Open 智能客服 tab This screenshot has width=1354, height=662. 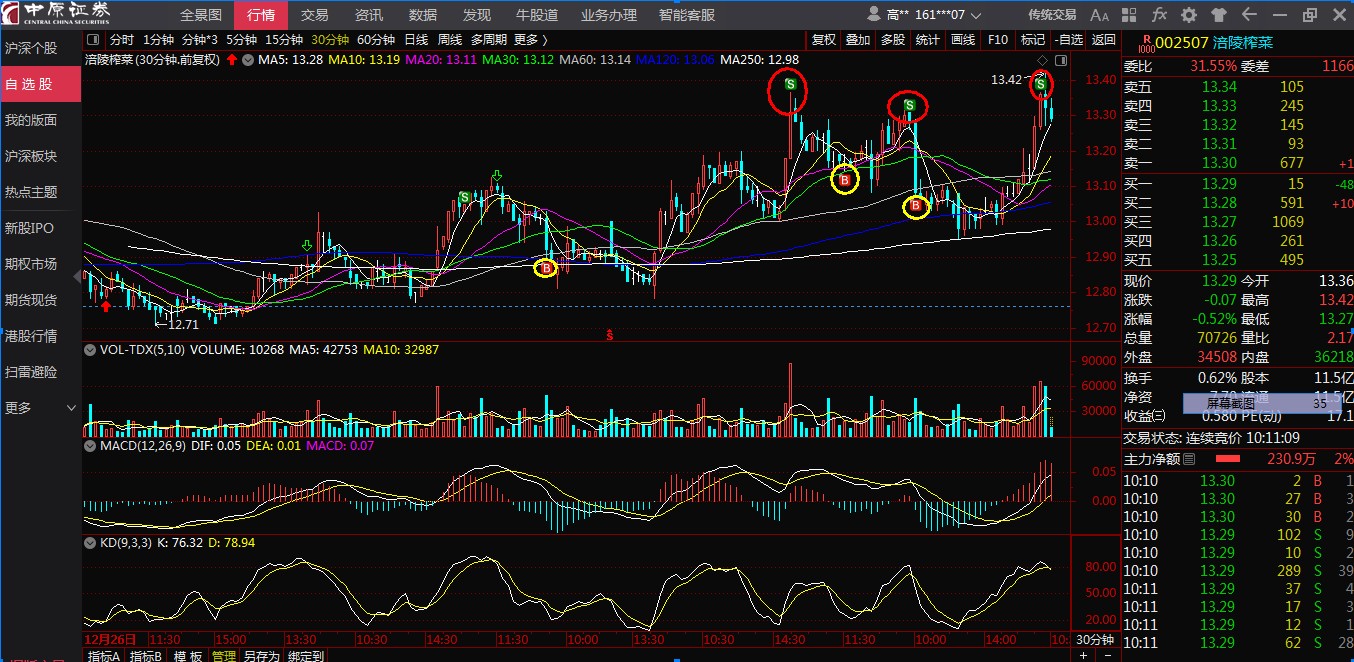(687, 15)
